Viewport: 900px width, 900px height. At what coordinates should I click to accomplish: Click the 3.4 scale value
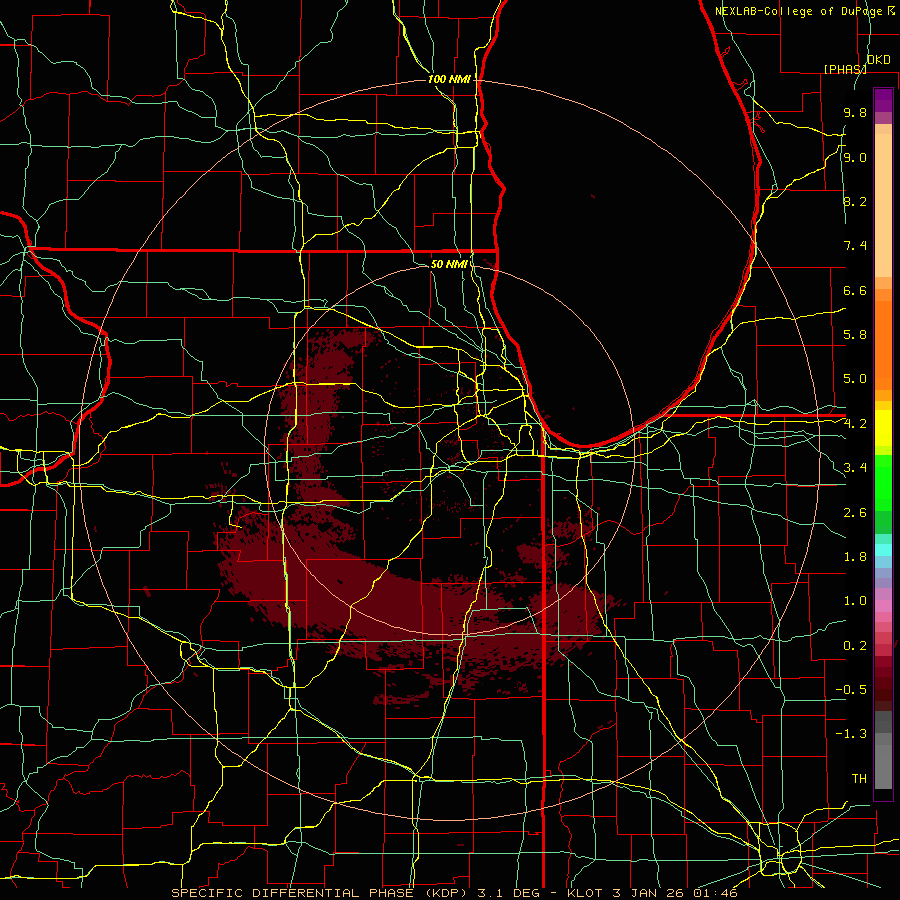(x=855, y=468)
